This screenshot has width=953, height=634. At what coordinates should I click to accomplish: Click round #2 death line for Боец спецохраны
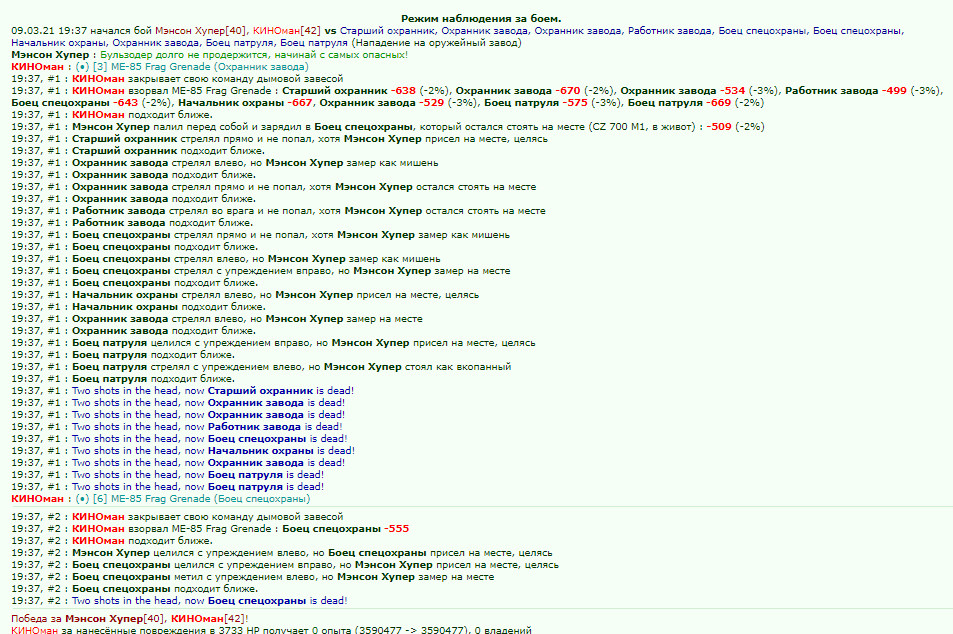click(179, 601)
